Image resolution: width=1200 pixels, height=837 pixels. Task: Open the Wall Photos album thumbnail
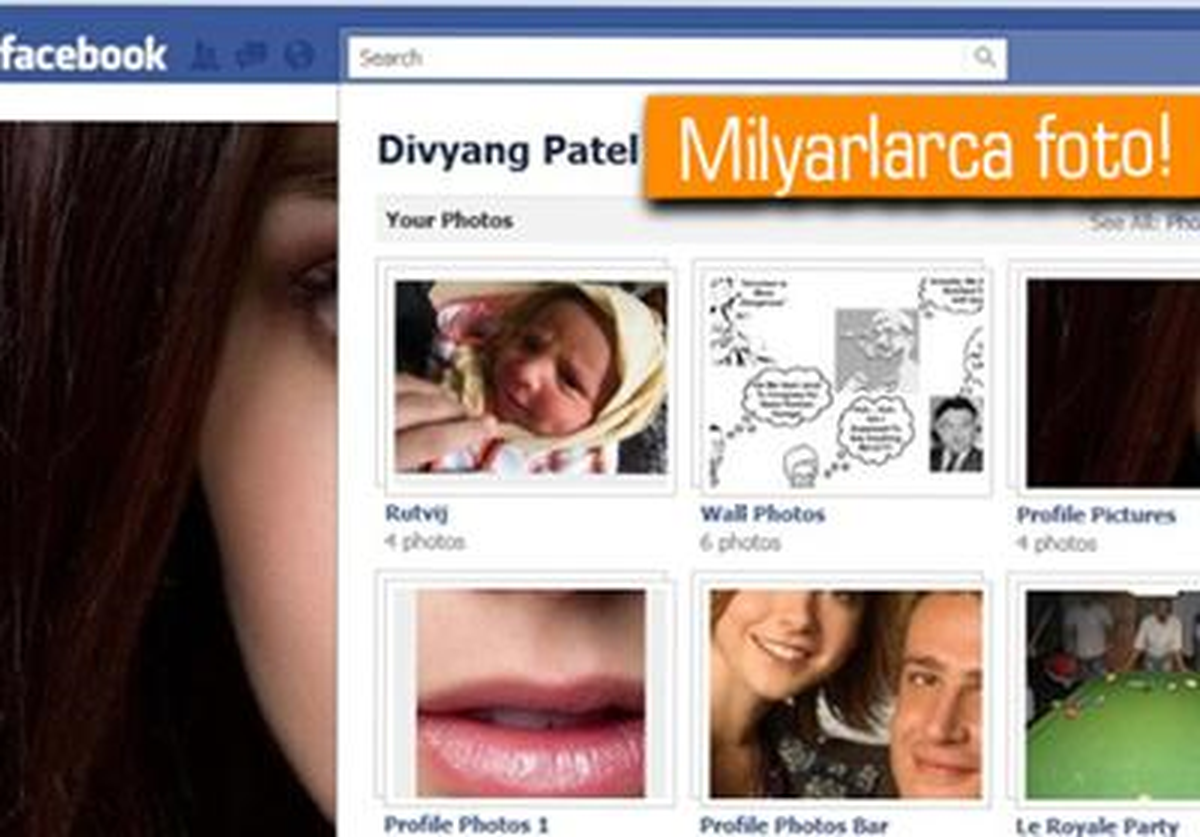click(x=844, y=377)
